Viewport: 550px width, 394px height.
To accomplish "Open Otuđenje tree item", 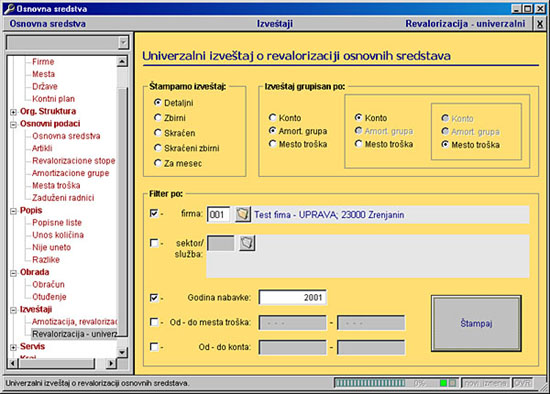I will [49, 297].
